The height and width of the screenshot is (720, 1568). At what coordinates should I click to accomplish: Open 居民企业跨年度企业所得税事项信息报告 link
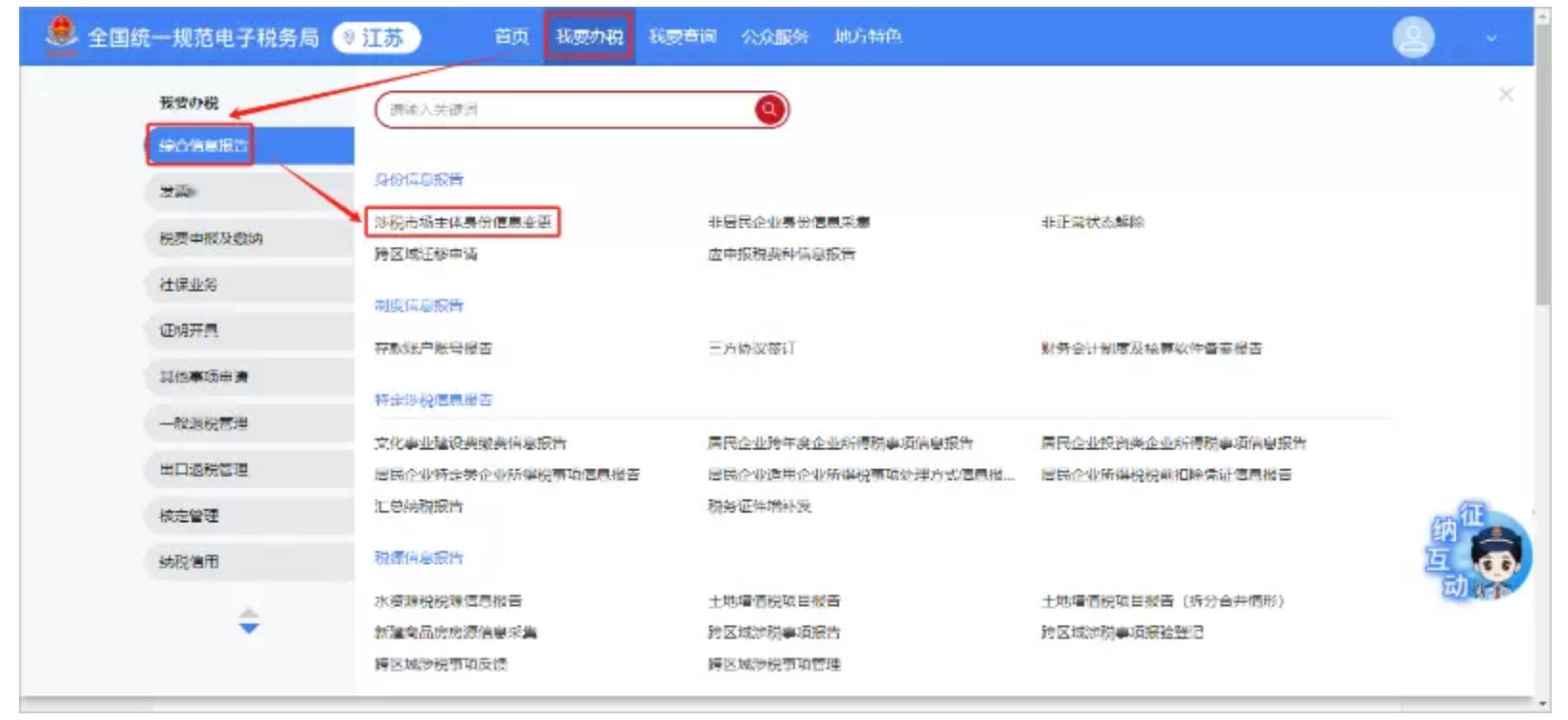(840, 443)
